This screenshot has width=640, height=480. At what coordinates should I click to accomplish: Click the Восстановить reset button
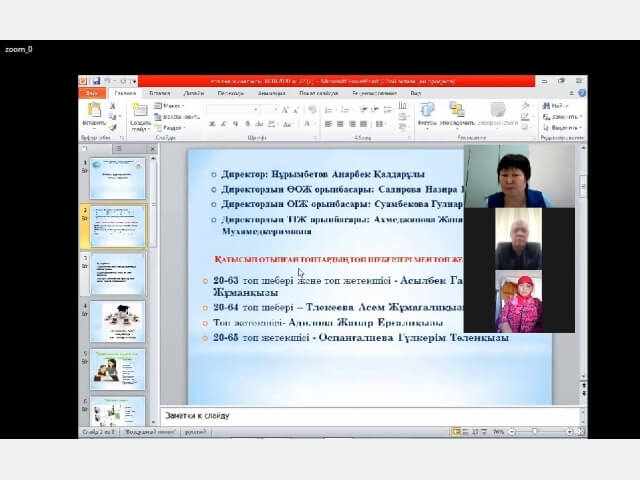[177, 117]
